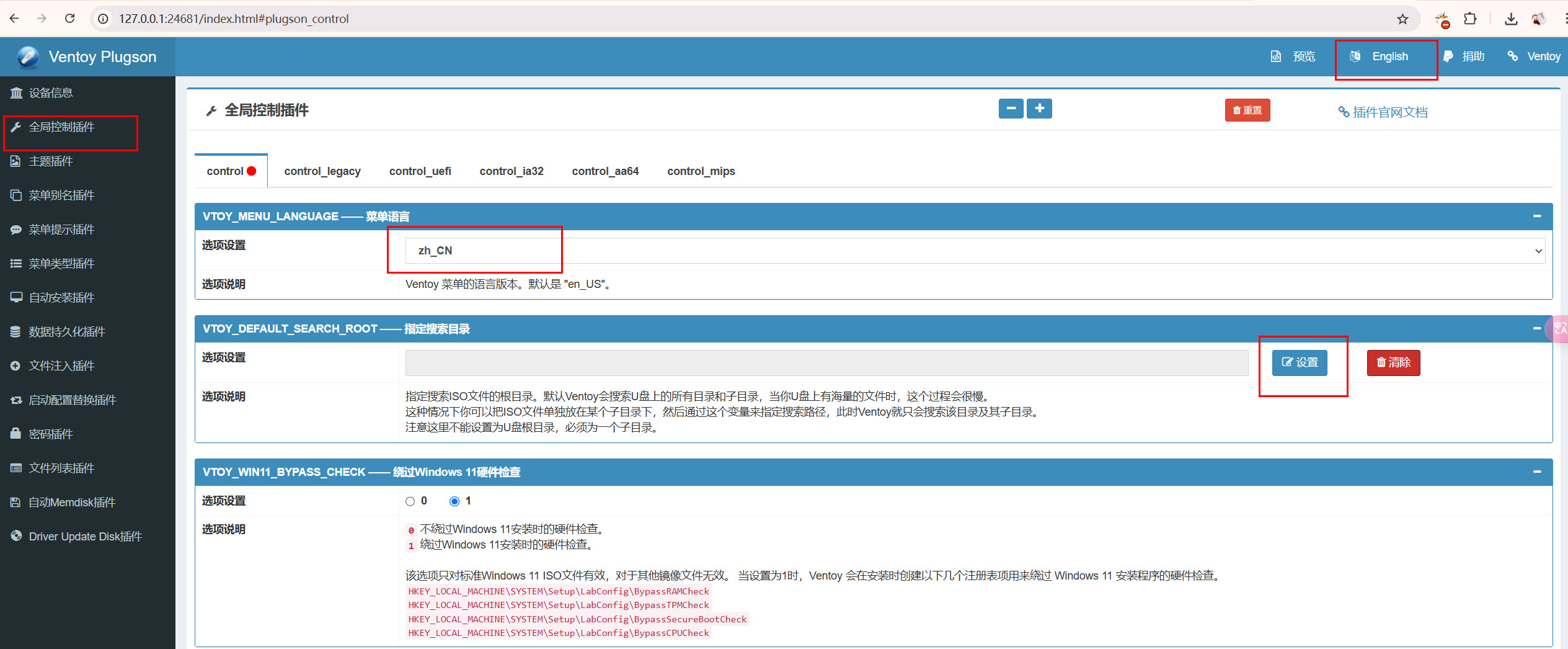Click the minus collapse-all button
Image resolution: width=1568 pixels, height=649 pixels.
[1011, 109]
